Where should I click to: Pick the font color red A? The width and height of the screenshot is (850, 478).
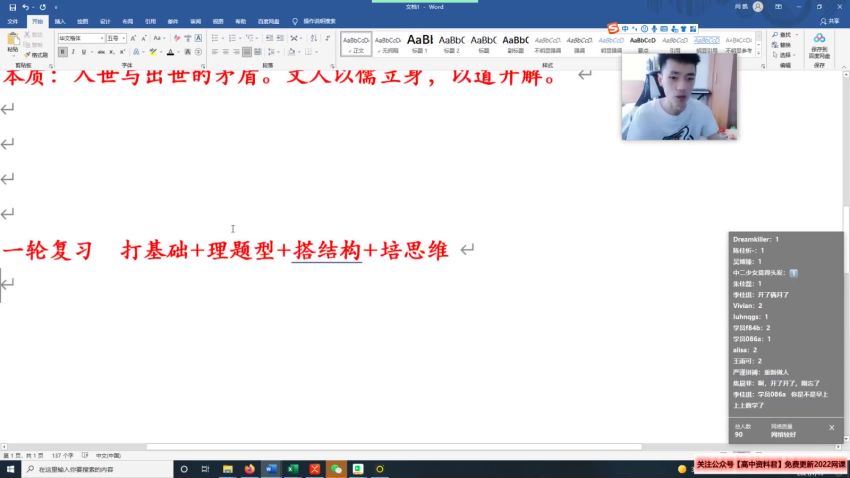pos(170,52)
